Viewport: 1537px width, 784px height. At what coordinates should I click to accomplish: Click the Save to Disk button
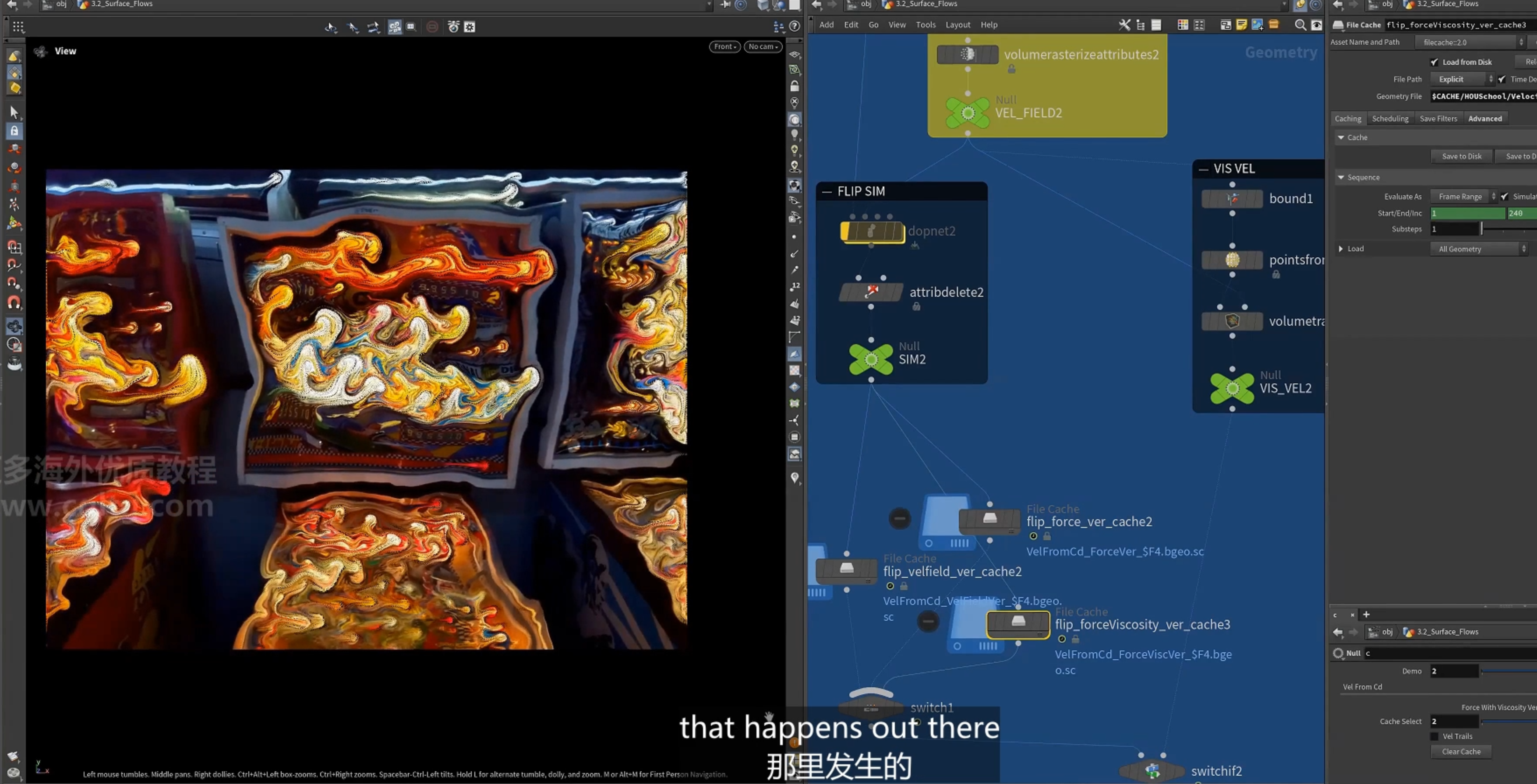pos(1461,156)
